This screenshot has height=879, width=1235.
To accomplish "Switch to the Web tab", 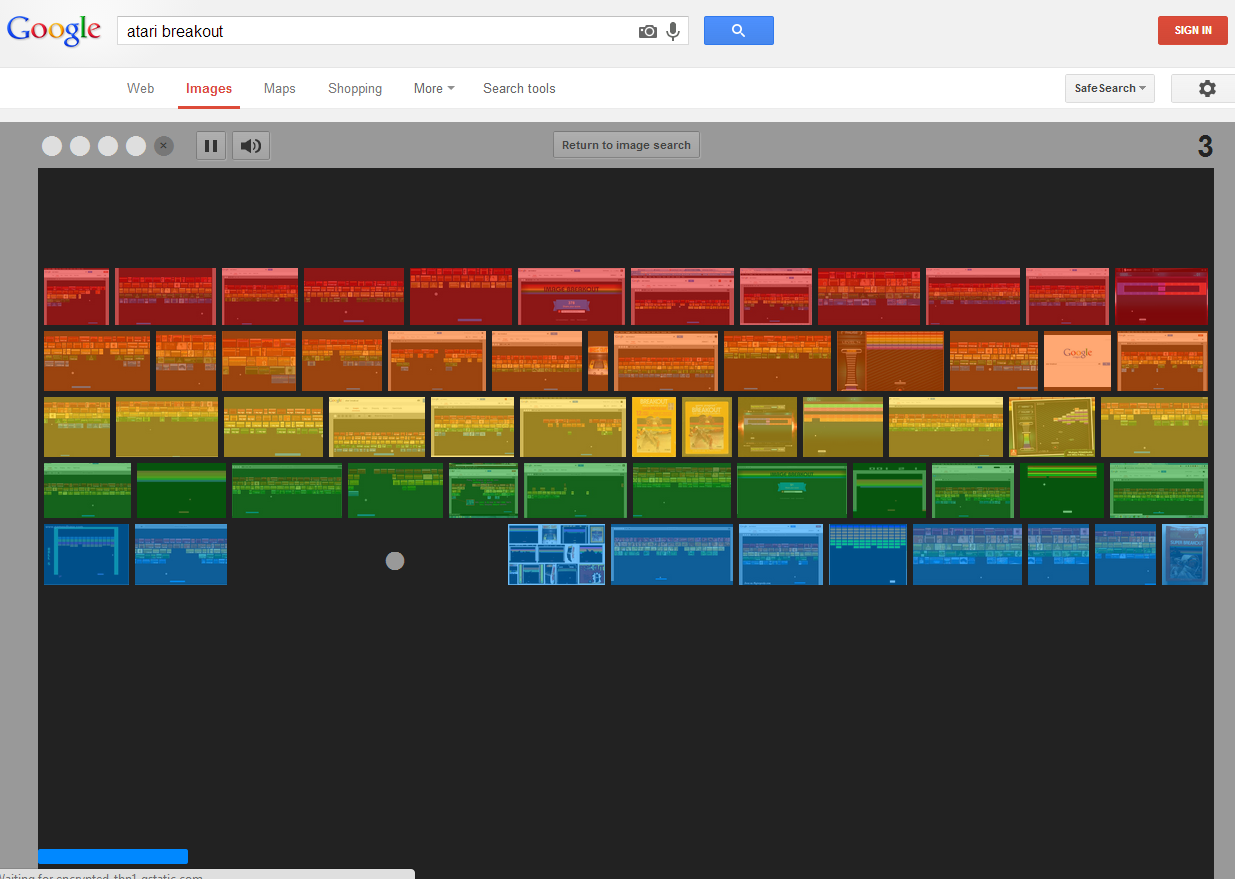I will tap(140, 88).
